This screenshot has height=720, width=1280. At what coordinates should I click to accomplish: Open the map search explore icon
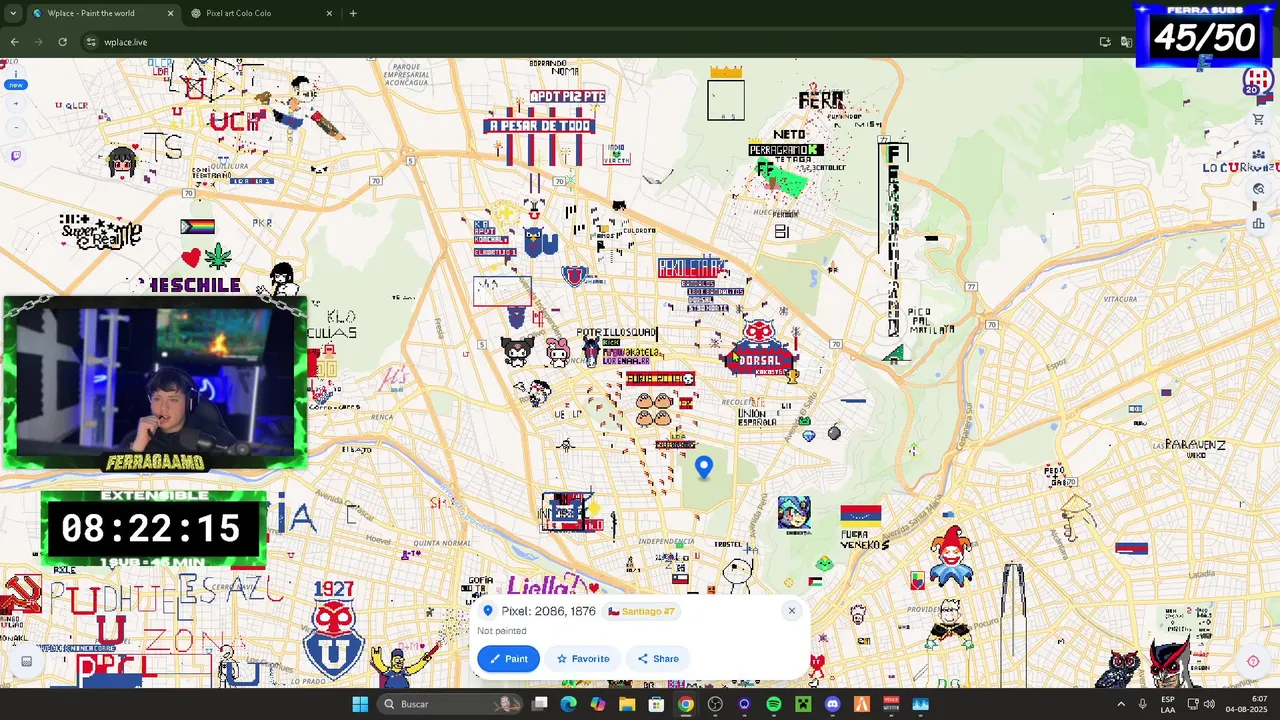point(1258,189)
